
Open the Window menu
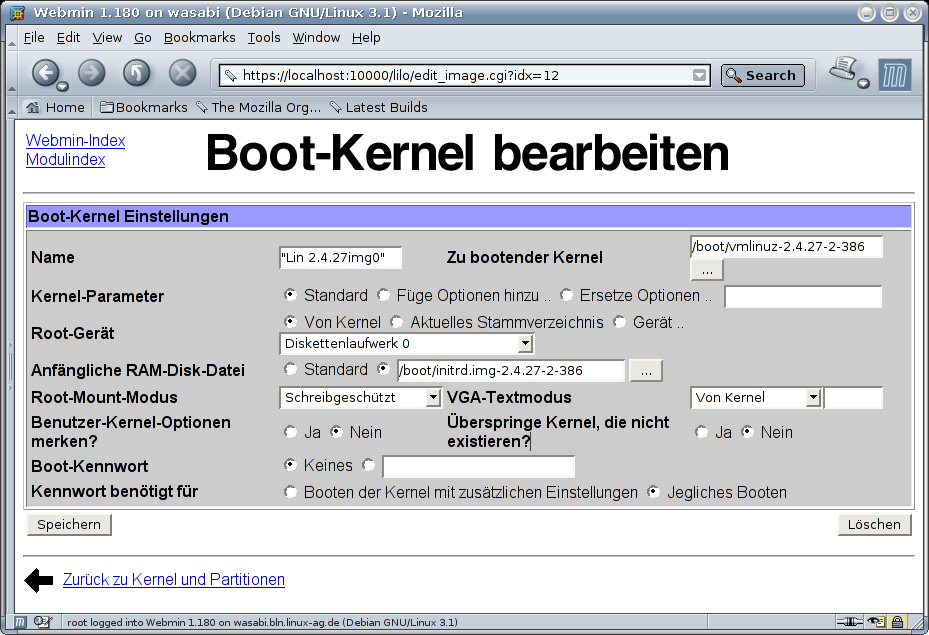[x=316, y=37]
